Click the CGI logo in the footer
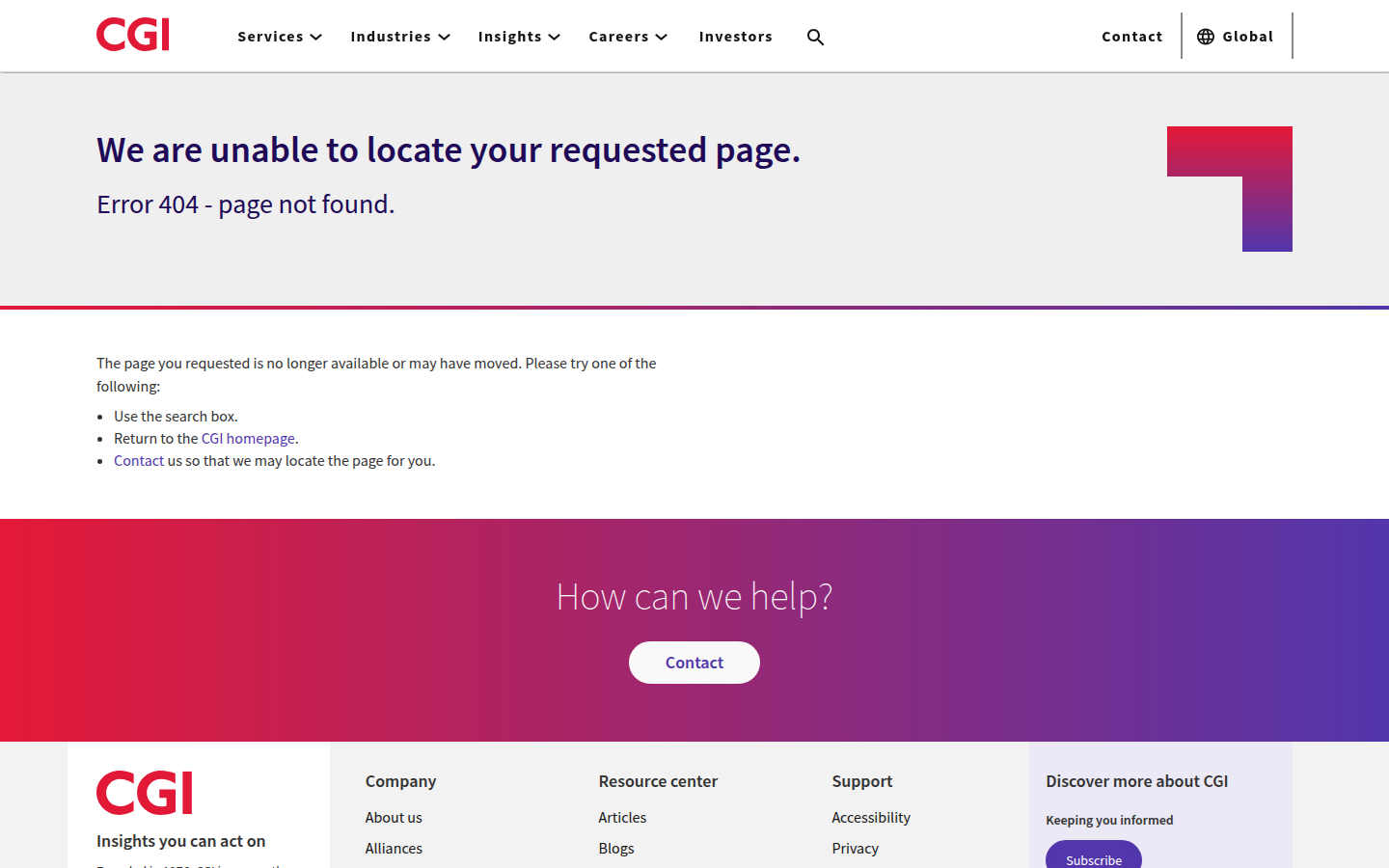The width and height of the screenshot is (1389, 868). 145,793
